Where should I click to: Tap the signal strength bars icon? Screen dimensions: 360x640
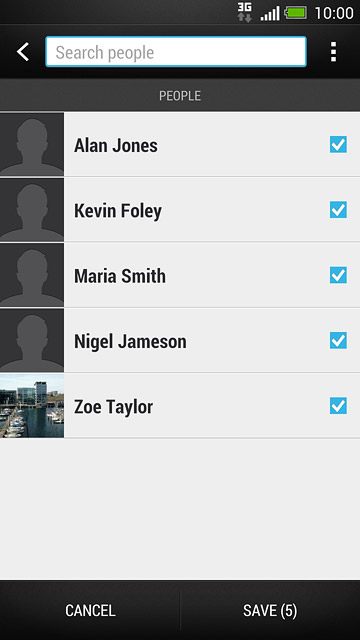pyautogui.click(x=270, y=13)
